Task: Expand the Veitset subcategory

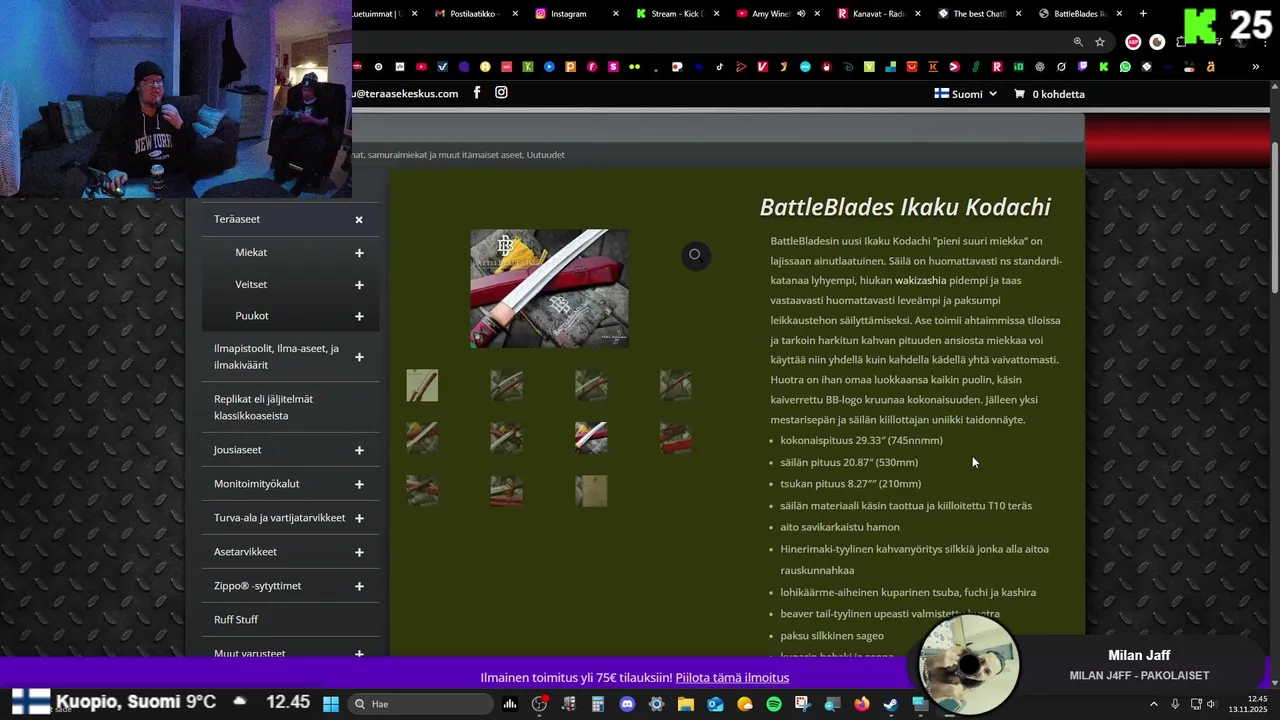Action: coord(359,285)
